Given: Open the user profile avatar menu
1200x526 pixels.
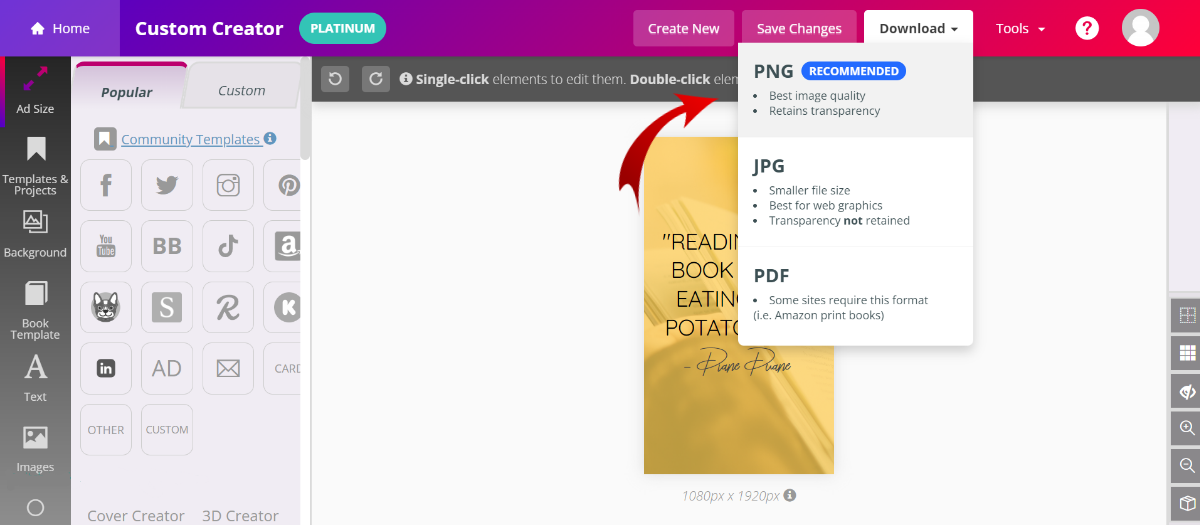Looking at the screenshot, I should [1140, 28].
